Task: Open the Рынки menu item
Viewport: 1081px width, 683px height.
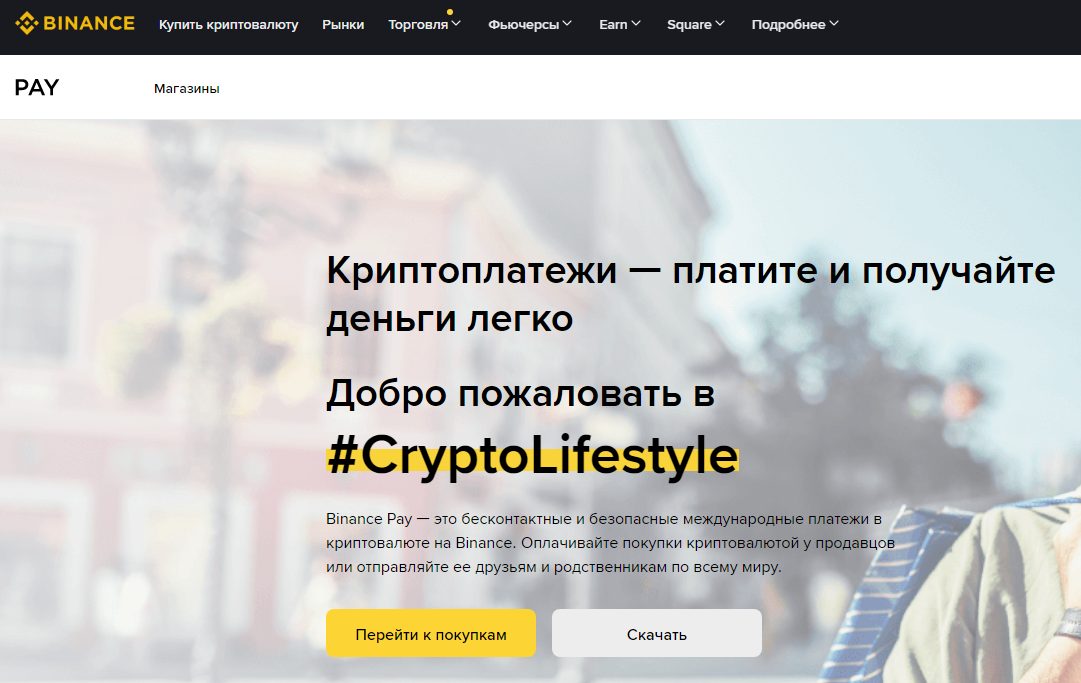Action: (x=343, y=24)
